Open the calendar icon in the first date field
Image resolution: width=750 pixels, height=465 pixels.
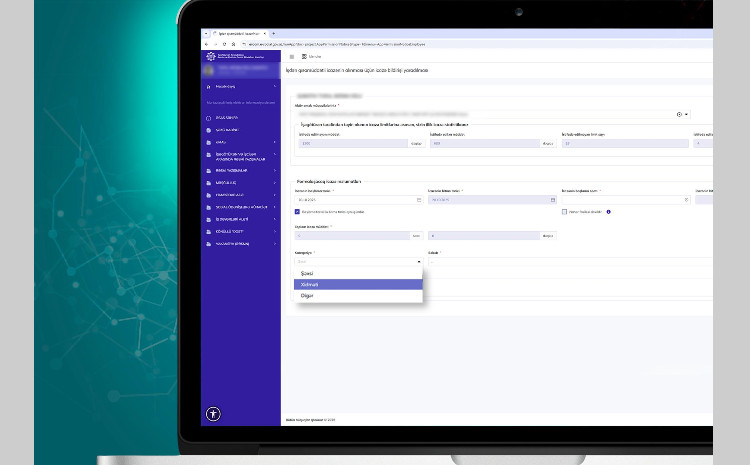coord(419,200)
